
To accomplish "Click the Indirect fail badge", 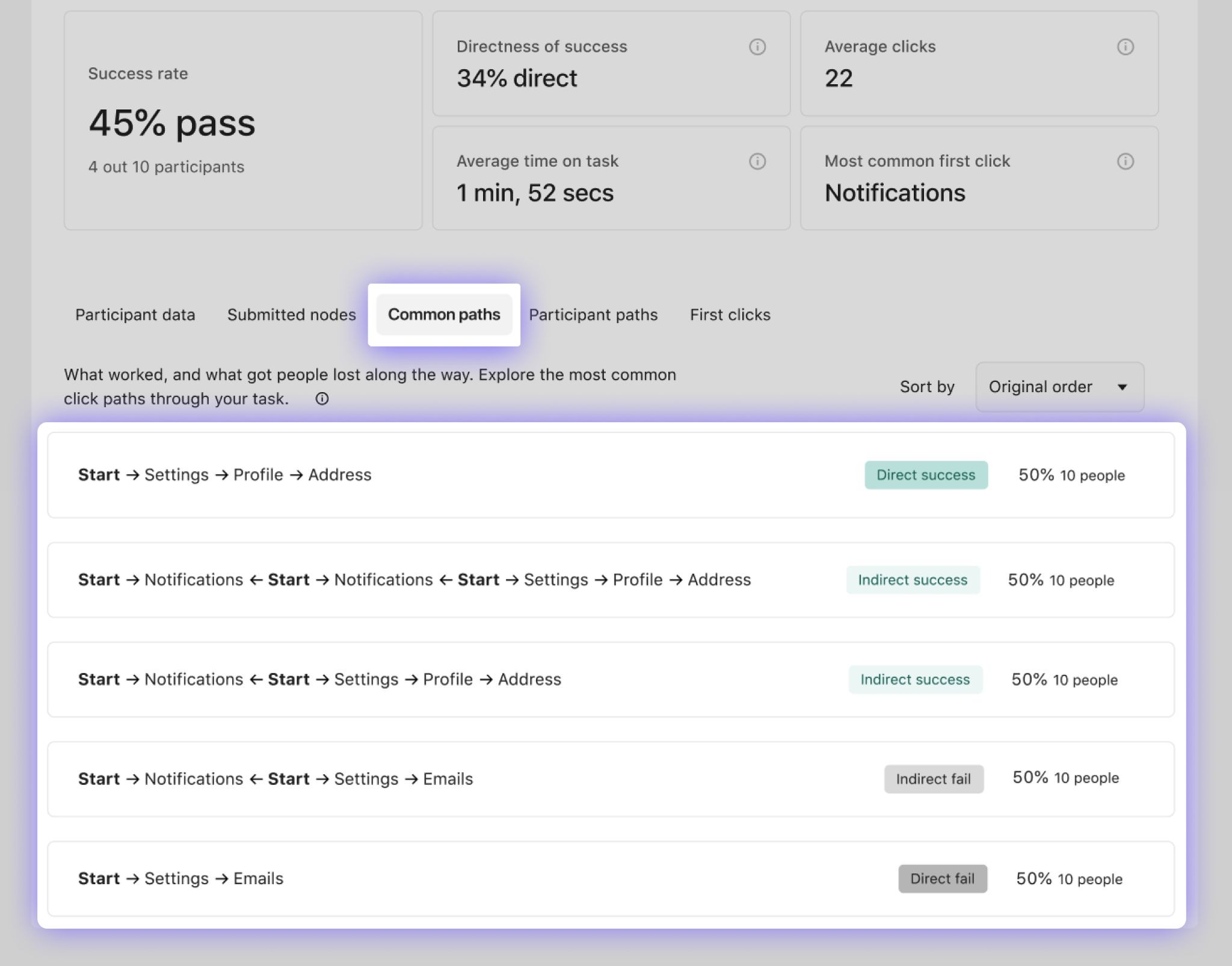I will coord(933,779).
